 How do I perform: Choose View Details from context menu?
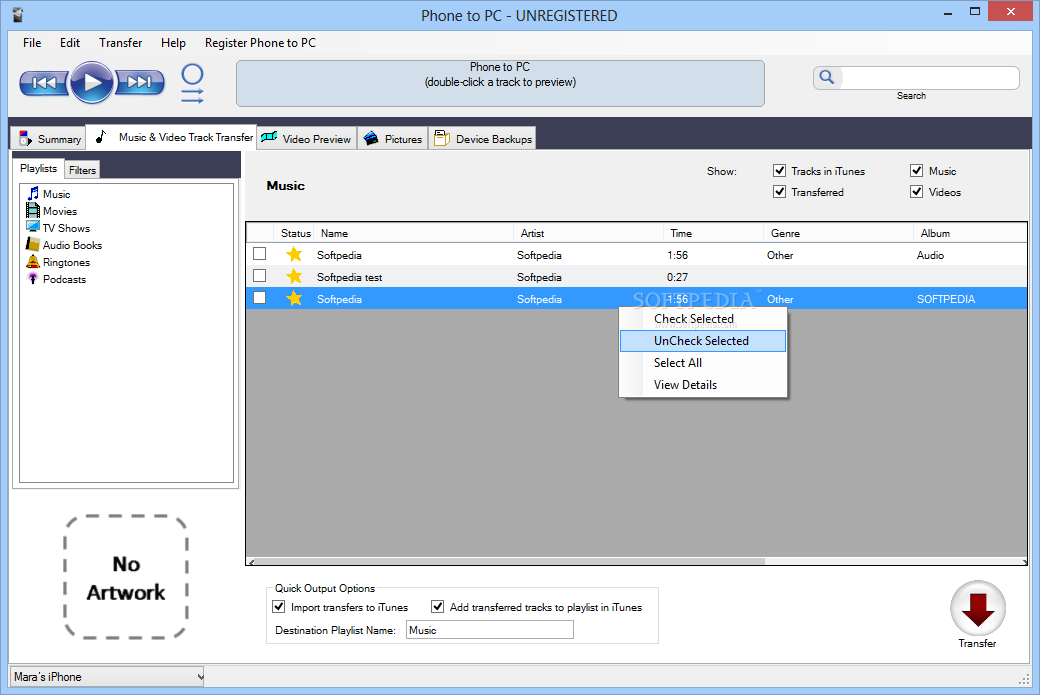click(703, 385)
